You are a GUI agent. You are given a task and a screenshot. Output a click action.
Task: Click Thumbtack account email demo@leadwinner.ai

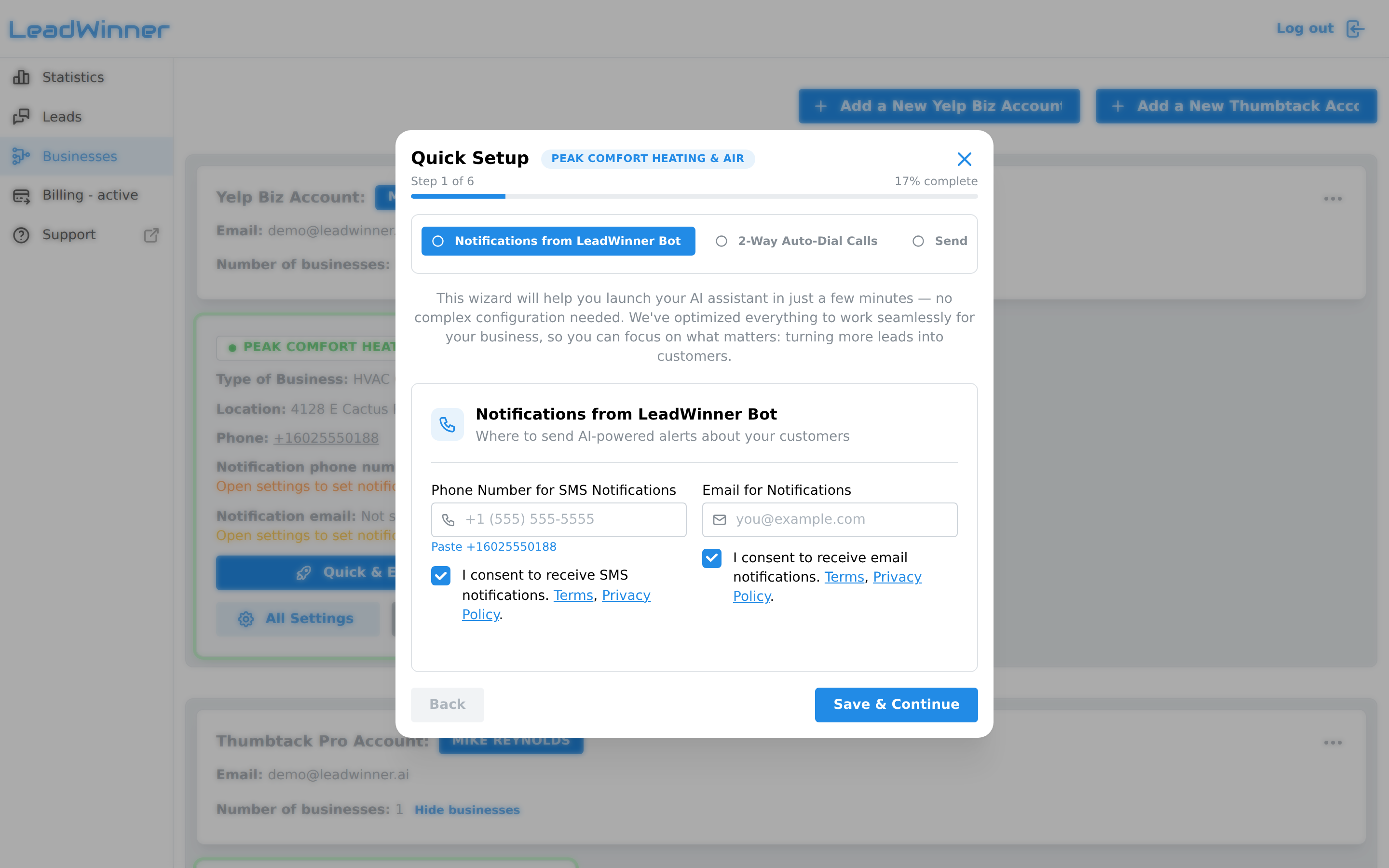click(x=338, y=775)
